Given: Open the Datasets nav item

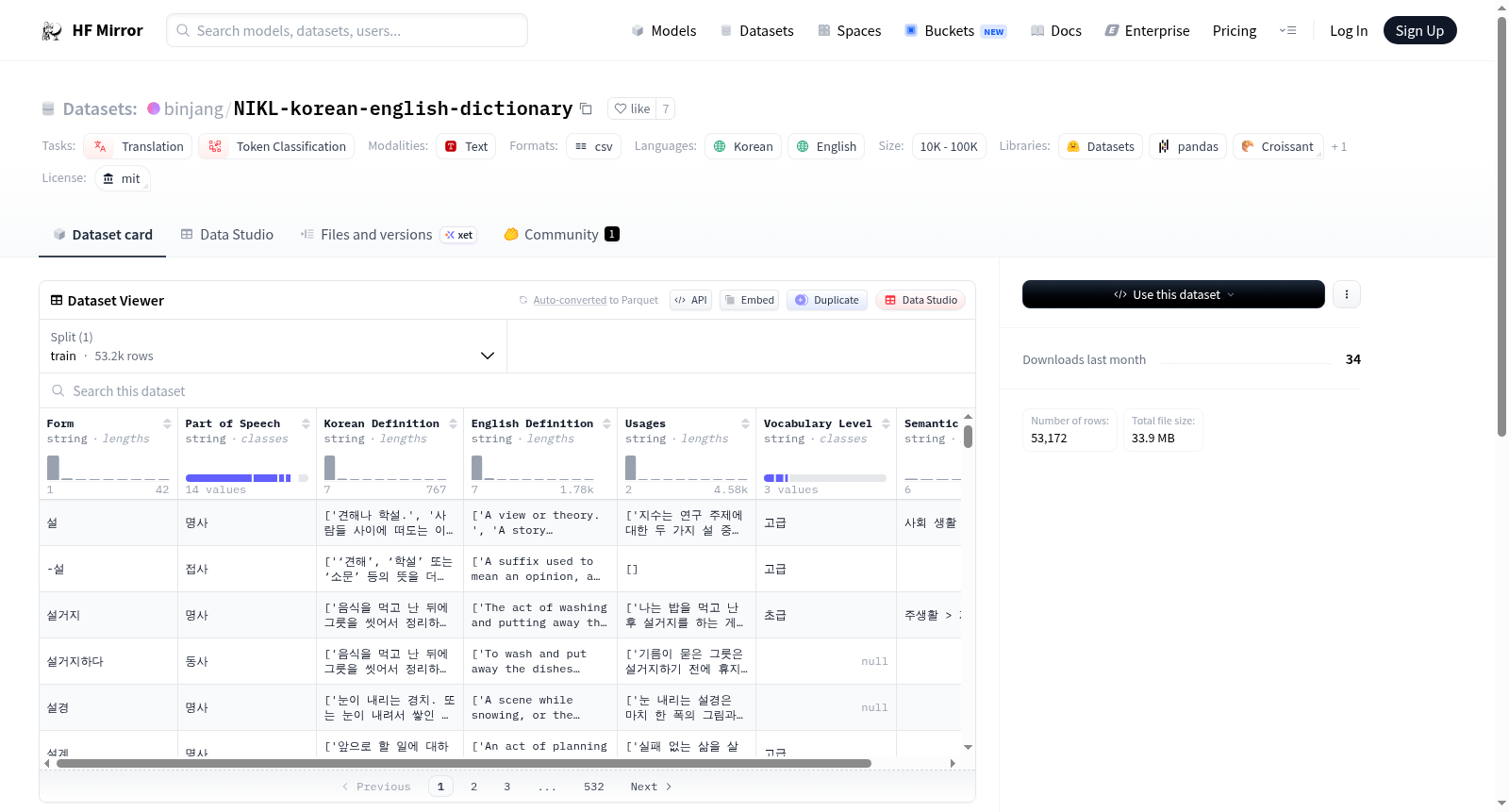Looking at the screenshot, I should click(x=757, y=31).
